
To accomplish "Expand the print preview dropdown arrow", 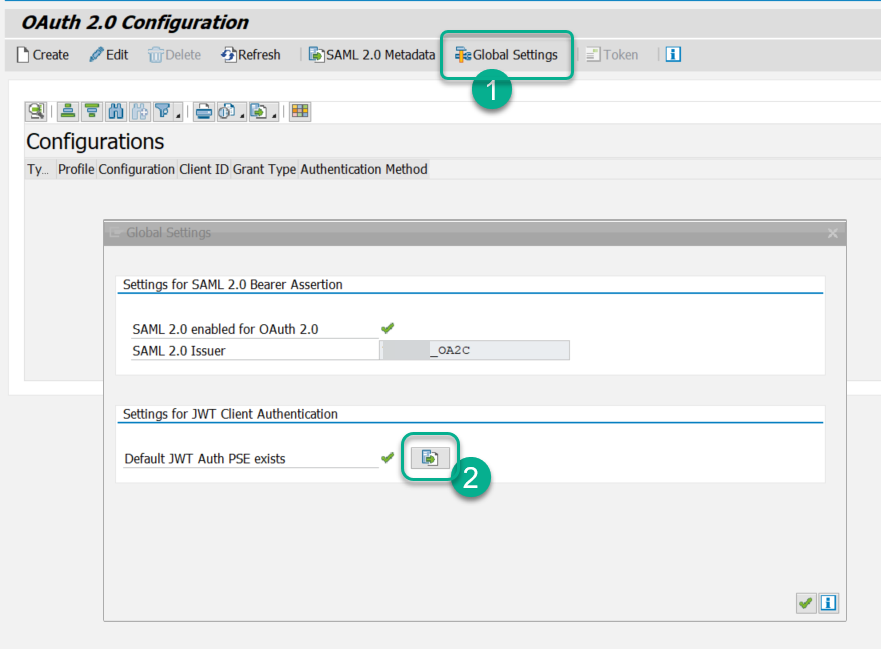I will (241, 115).
